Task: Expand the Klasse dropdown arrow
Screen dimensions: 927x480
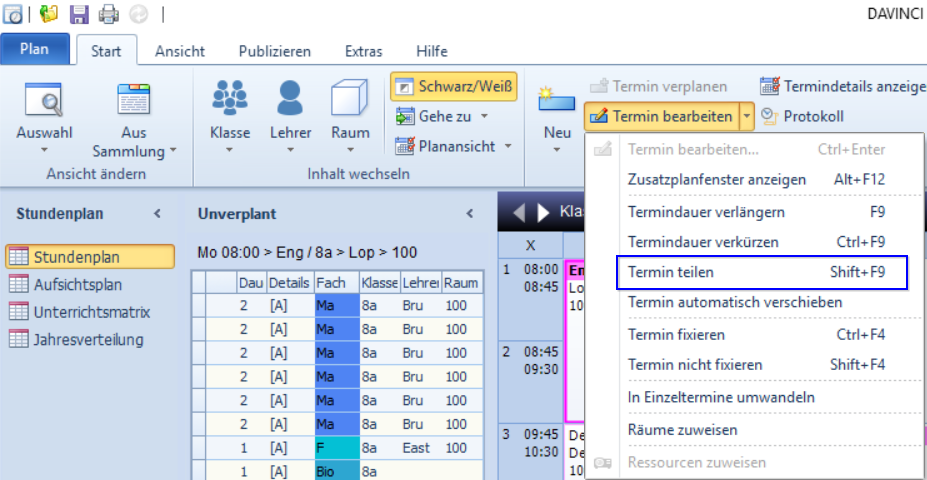Action: click(x=230, y=150)
